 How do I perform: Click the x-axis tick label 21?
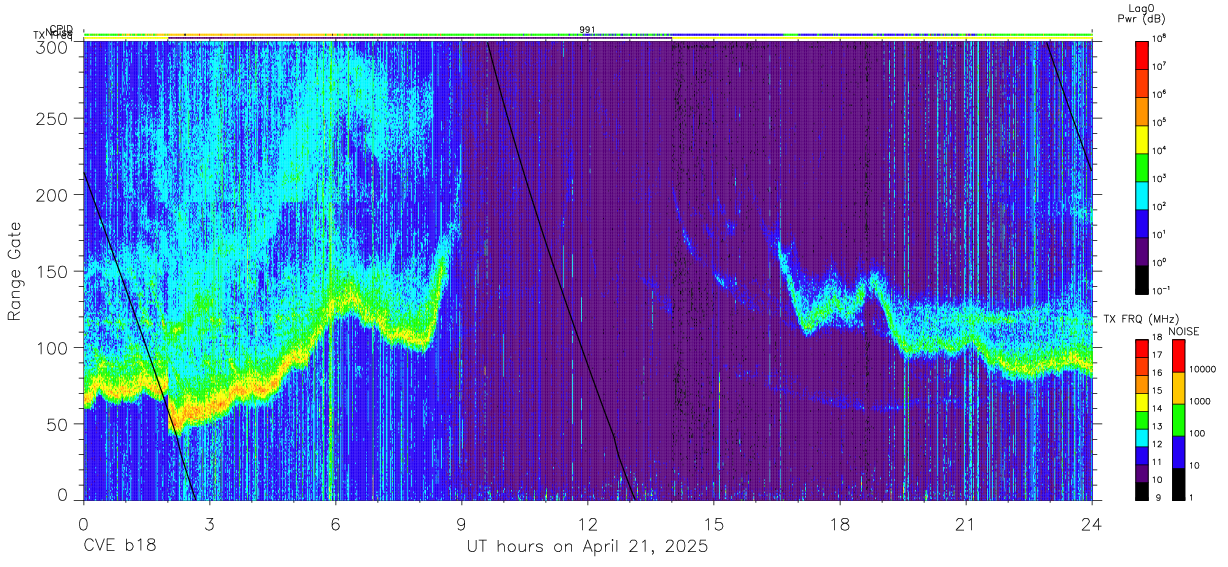coord(965,524)
